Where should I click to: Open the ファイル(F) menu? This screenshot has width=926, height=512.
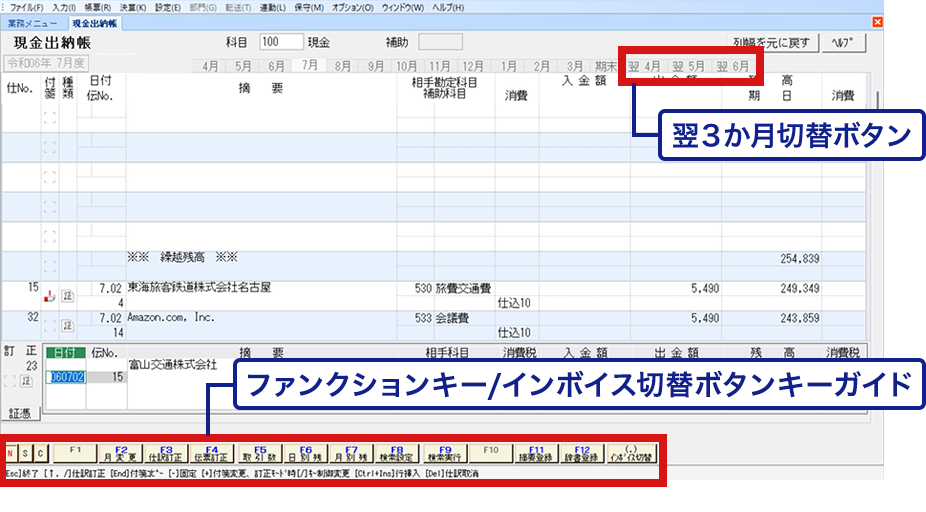(x=26, y=7)
